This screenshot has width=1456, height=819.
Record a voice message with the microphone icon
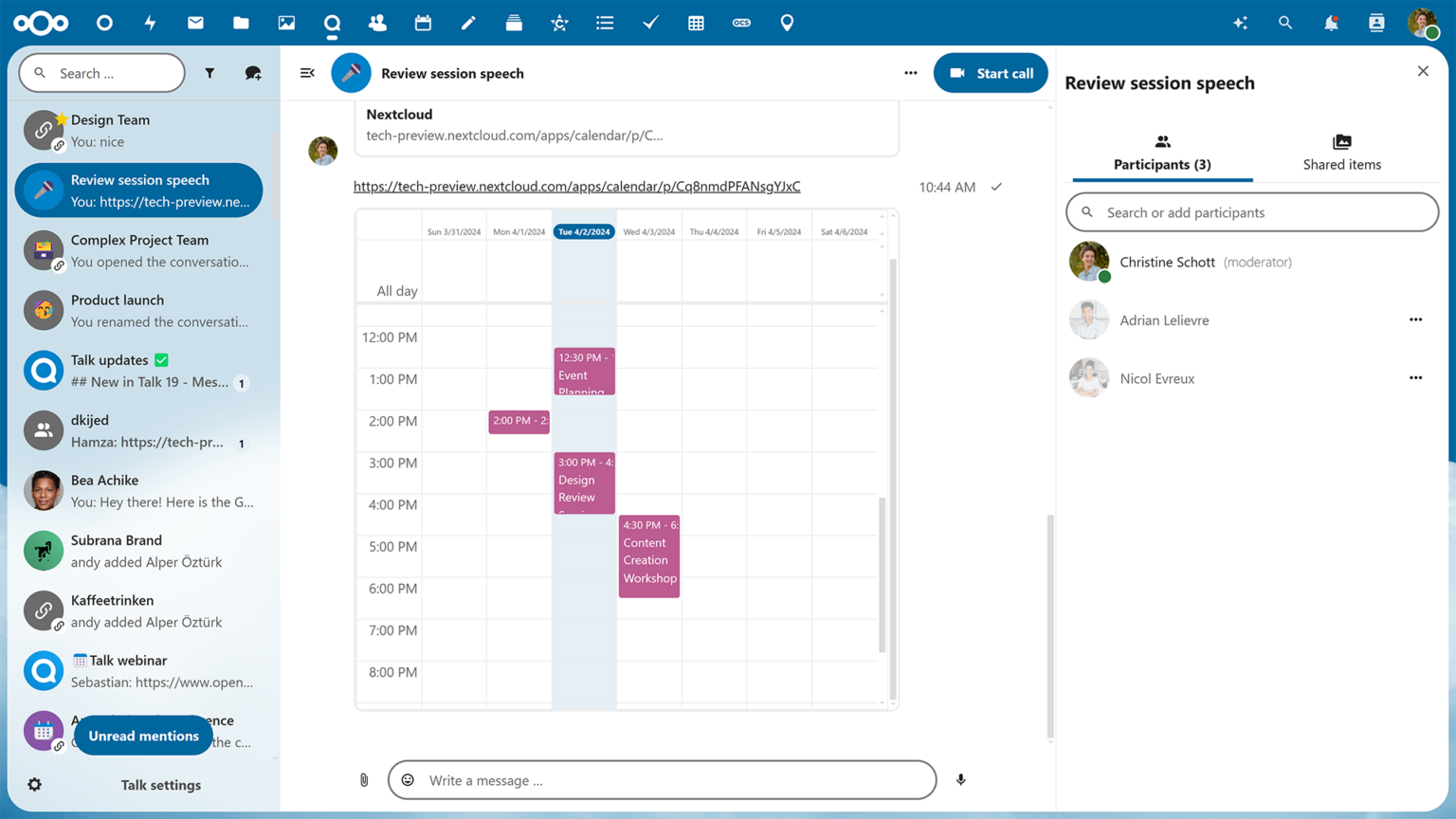coord(960,779)
